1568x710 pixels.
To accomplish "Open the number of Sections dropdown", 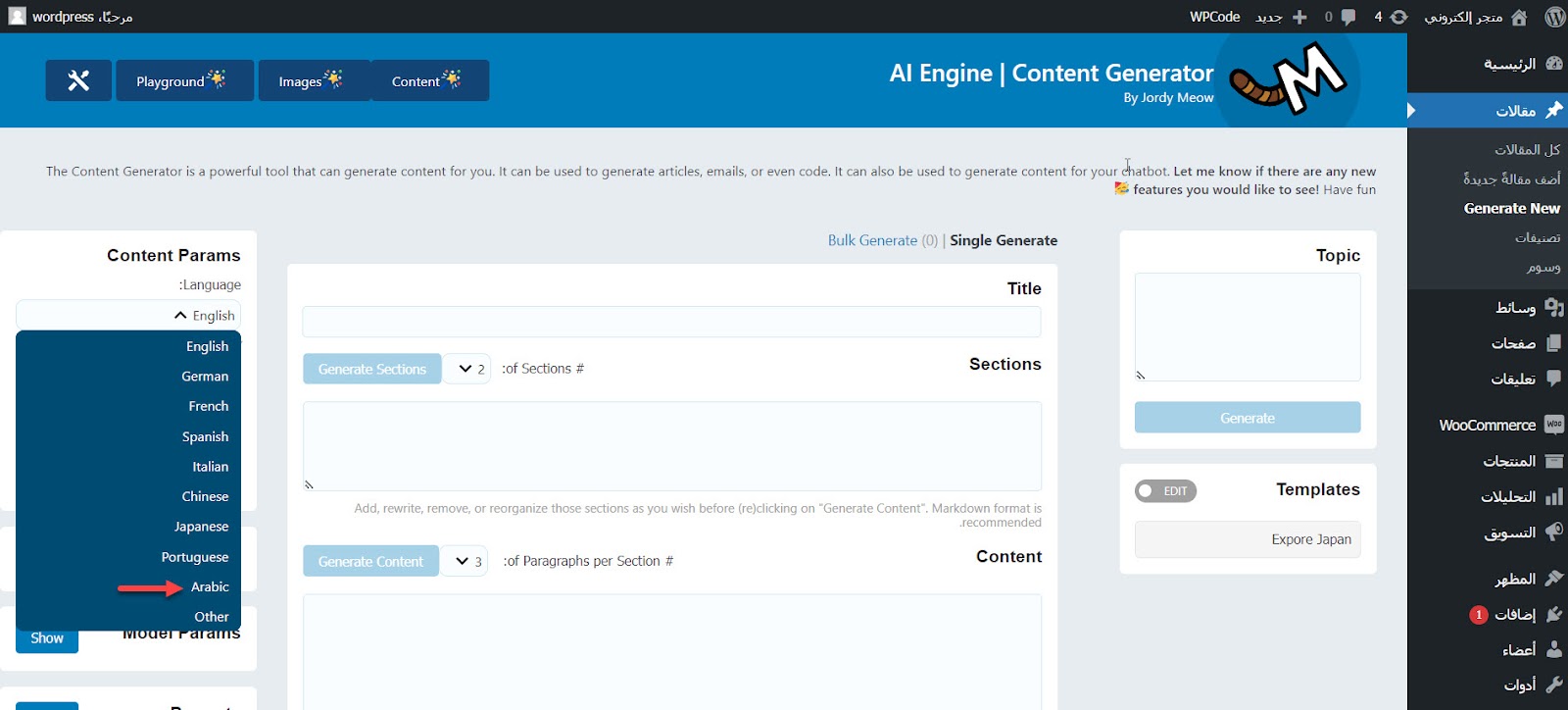I will [x=466, y=369].
